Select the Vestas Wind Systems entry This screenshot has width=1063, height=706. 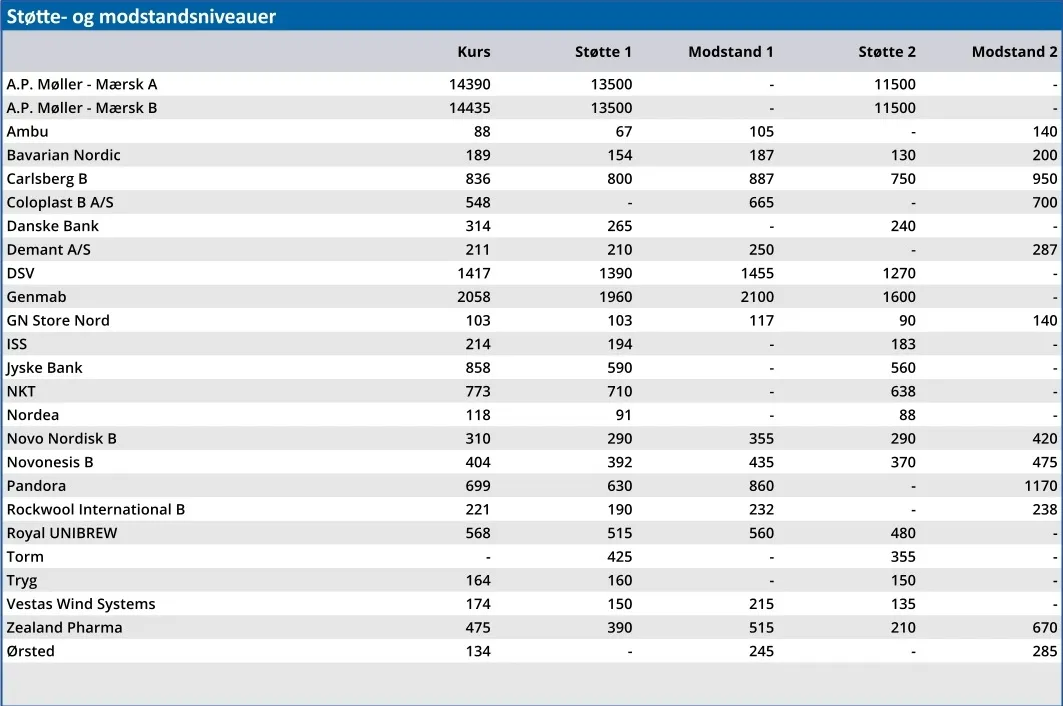pyautogui.click(x=80, y=604)
